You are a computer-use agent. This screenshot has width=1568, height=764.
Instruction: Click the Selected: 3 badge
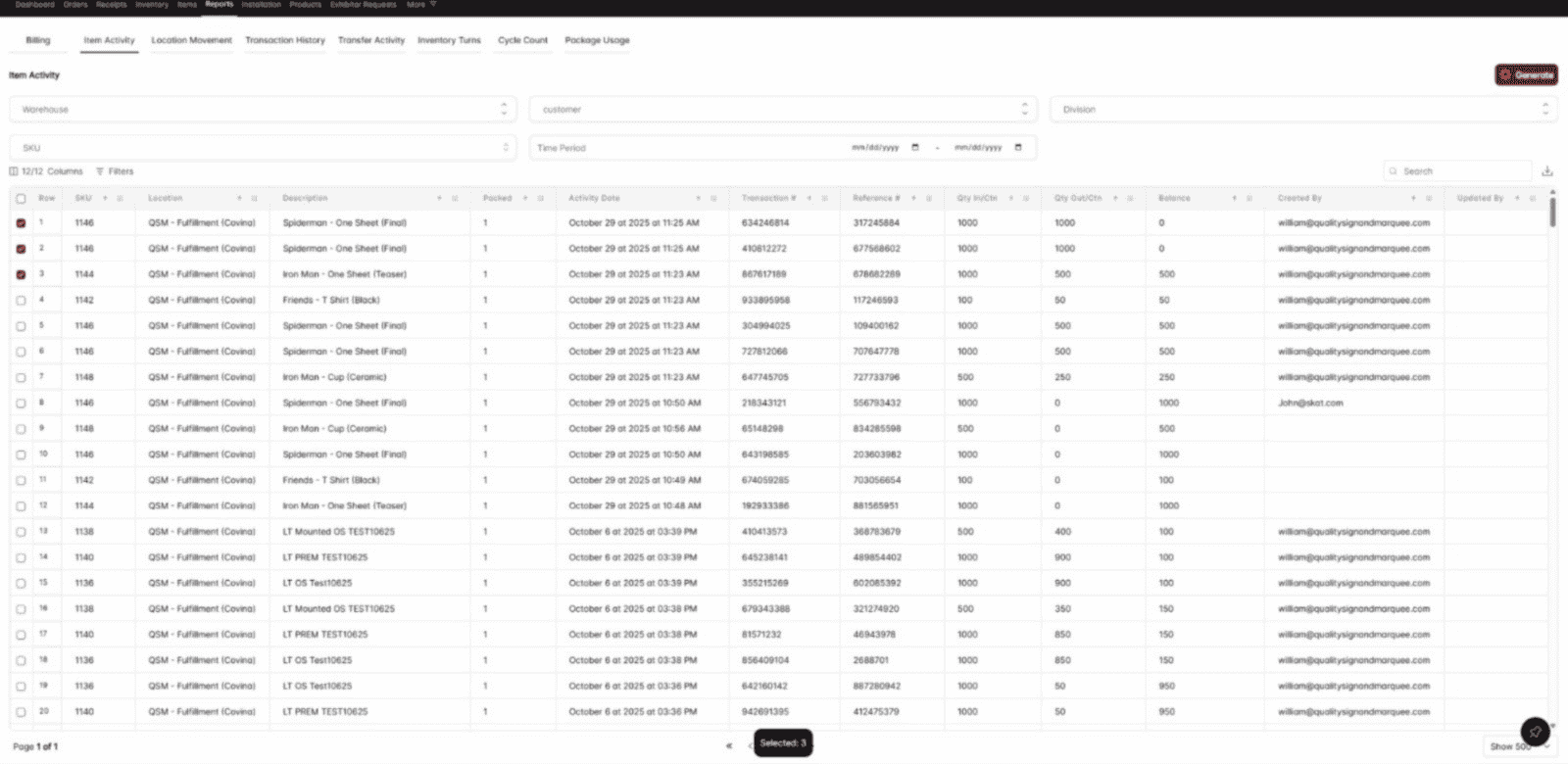tap(783, 743)
